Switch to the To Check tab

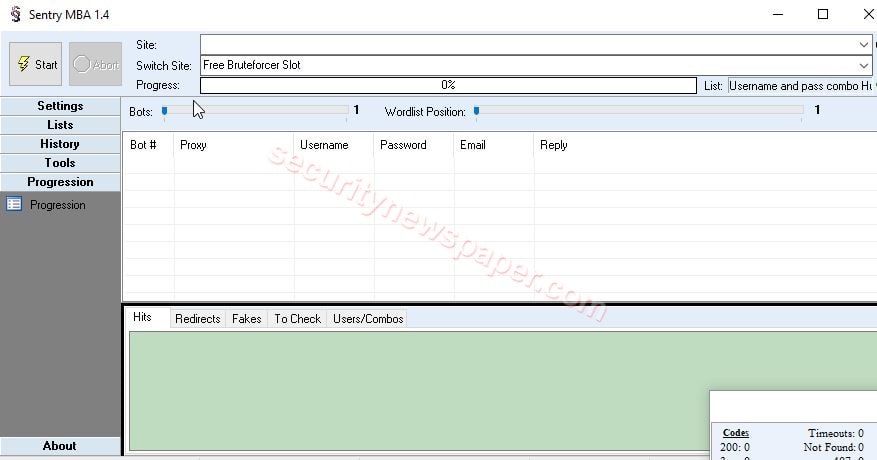[297, 319]
